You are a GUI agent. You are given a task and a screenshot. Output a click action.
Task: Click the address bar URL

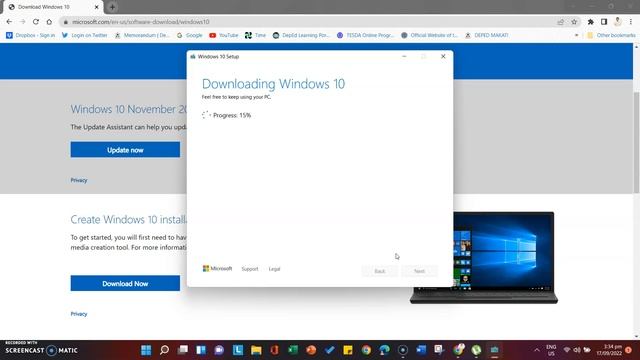(x=141, y=22)
